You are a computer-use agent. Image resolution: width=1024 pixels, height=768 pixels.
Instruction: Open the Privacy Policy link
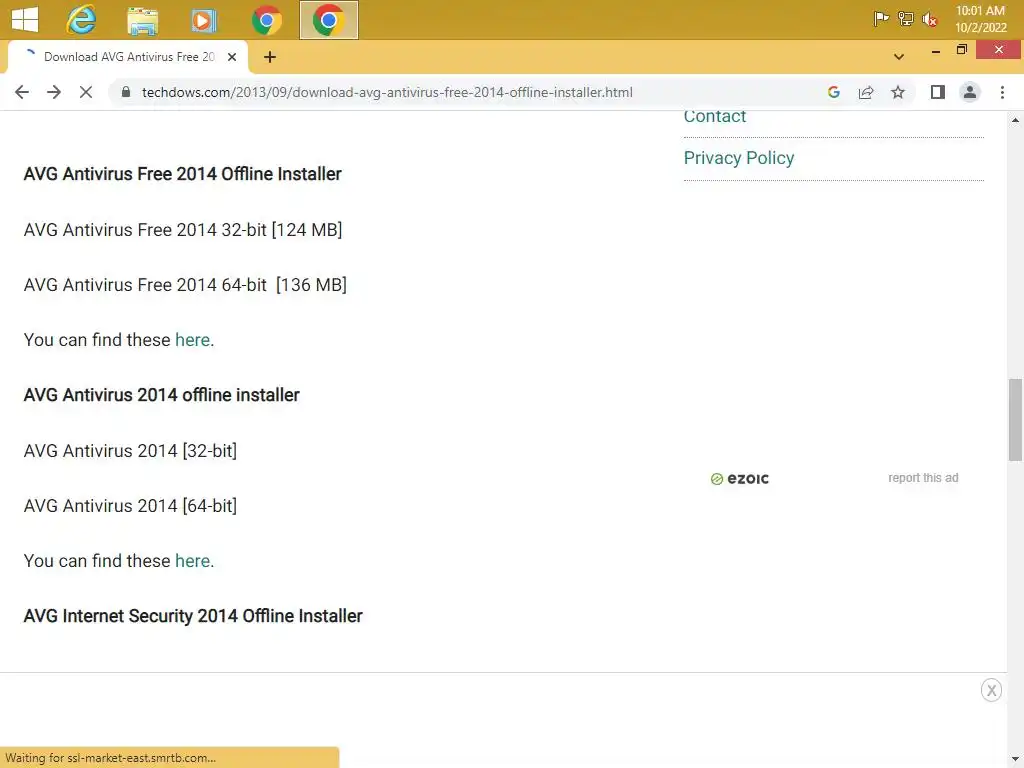(x=739, y=158)
